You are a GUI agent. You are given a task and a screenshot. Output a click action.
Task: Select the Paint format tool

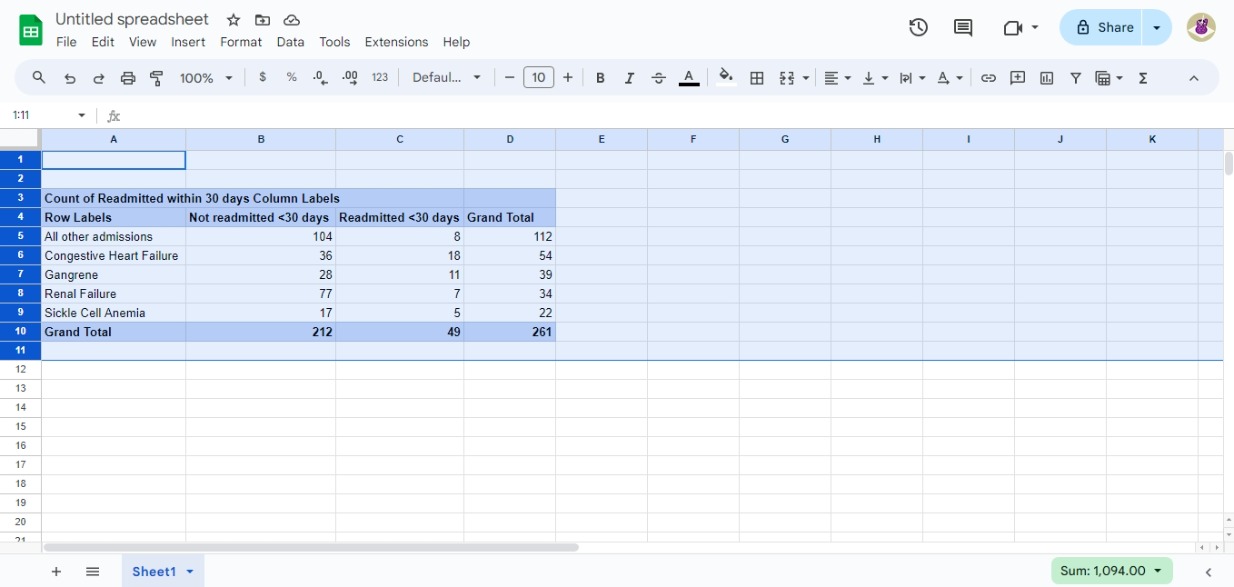(x=156, y=77)
